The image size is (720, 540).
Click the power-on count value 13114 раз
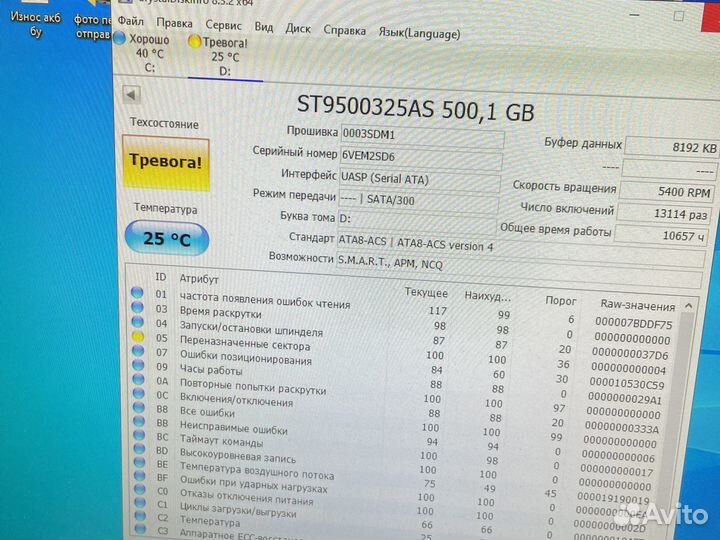pyautogui.click(x=664, y=214)
